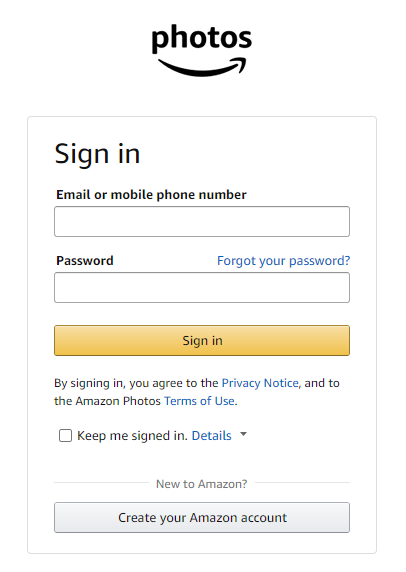Screen dimensions: 406x572
Task: Click the 'and to' text after Privacy Notice
Action: point(322,383)
